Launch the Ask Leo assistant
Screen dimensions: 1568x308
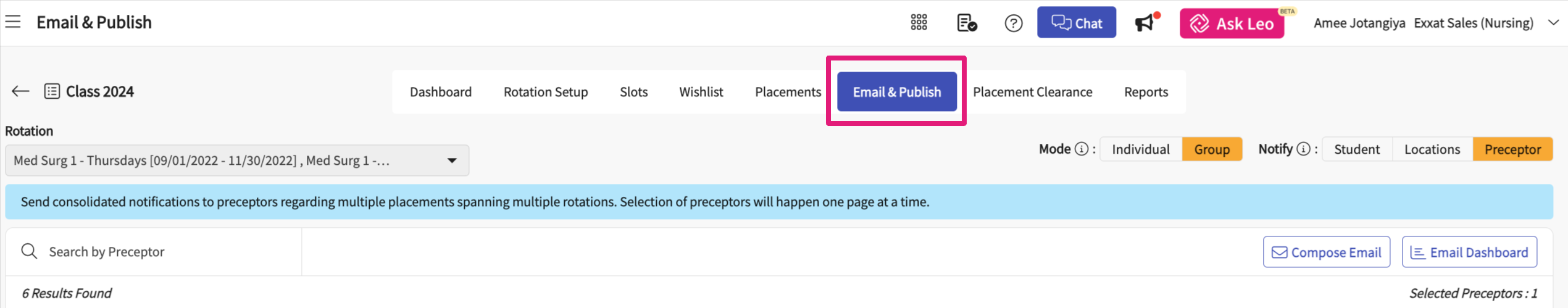point(1232,23)
